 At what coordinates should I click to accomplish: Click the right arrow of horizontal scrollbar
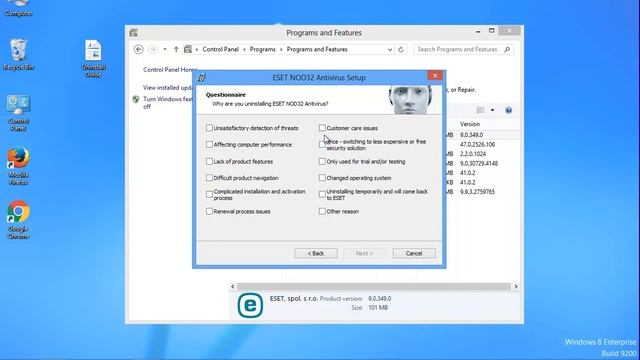(x=516, y=287)
